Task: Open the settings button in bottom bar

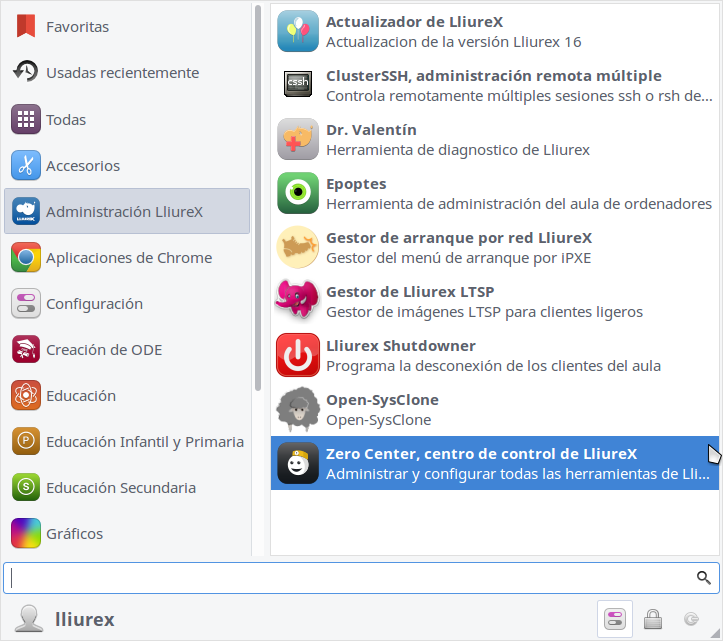Action: click(615, 619)
